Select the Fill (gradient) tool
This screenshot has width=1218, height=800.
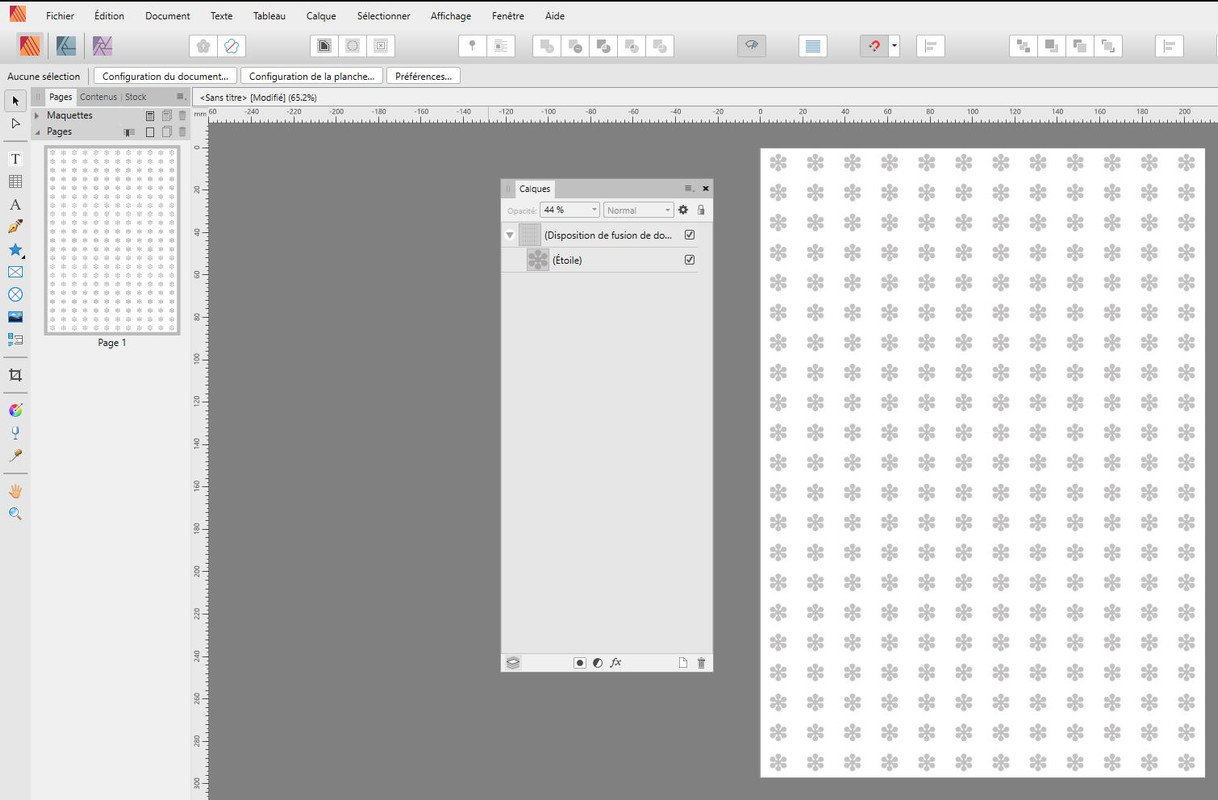(15, 410)
